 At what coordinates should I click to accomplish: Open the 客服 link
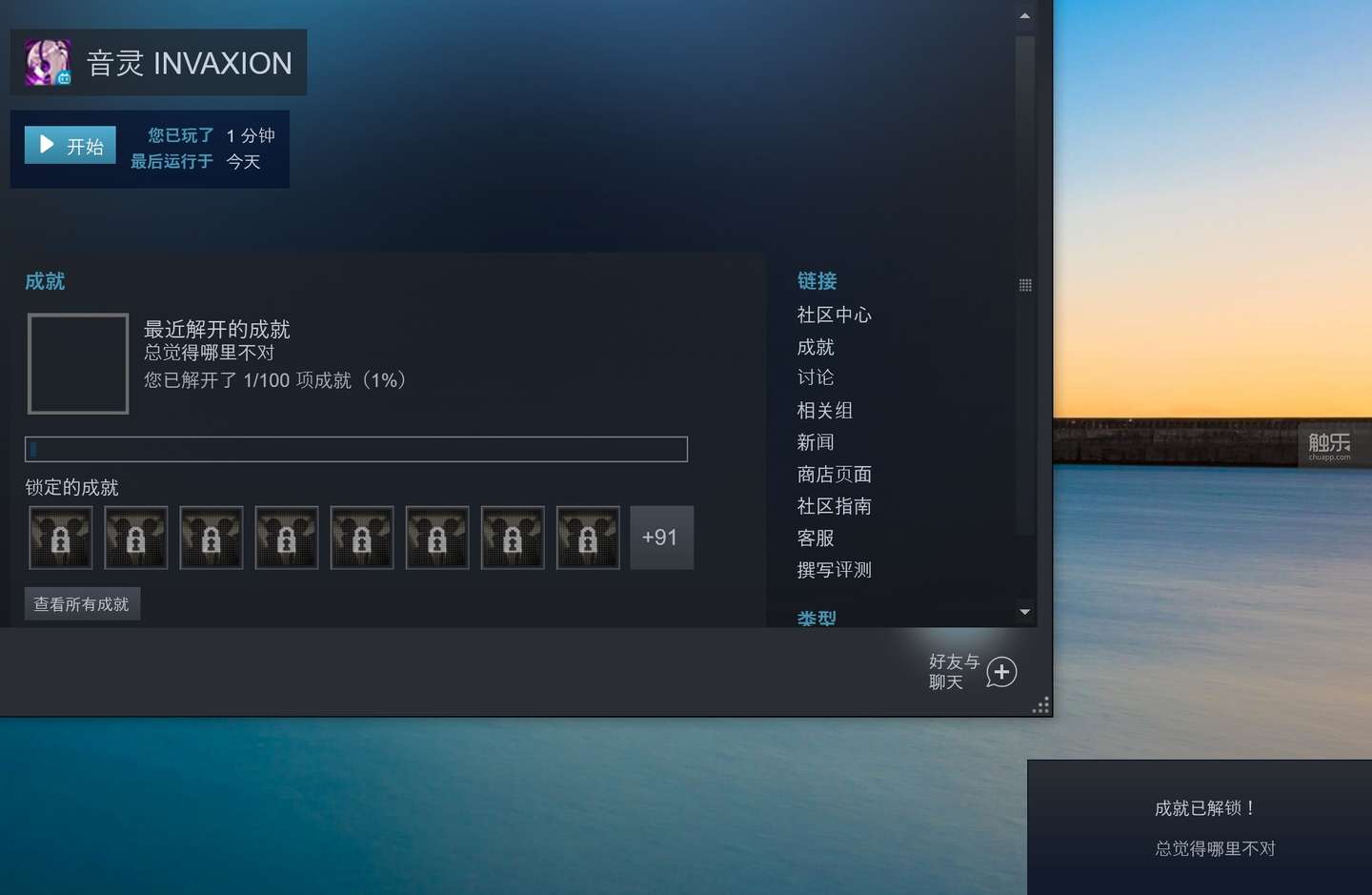coord(816,539)
